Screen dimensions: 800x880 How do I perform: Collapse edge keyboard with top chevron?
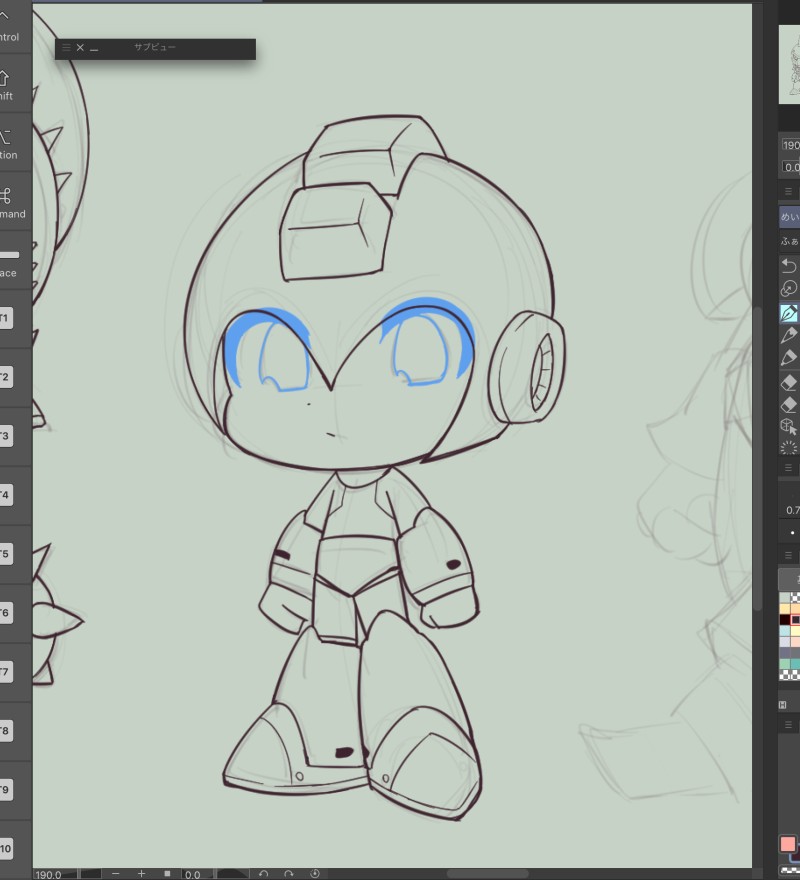click(x=4, y=15)
